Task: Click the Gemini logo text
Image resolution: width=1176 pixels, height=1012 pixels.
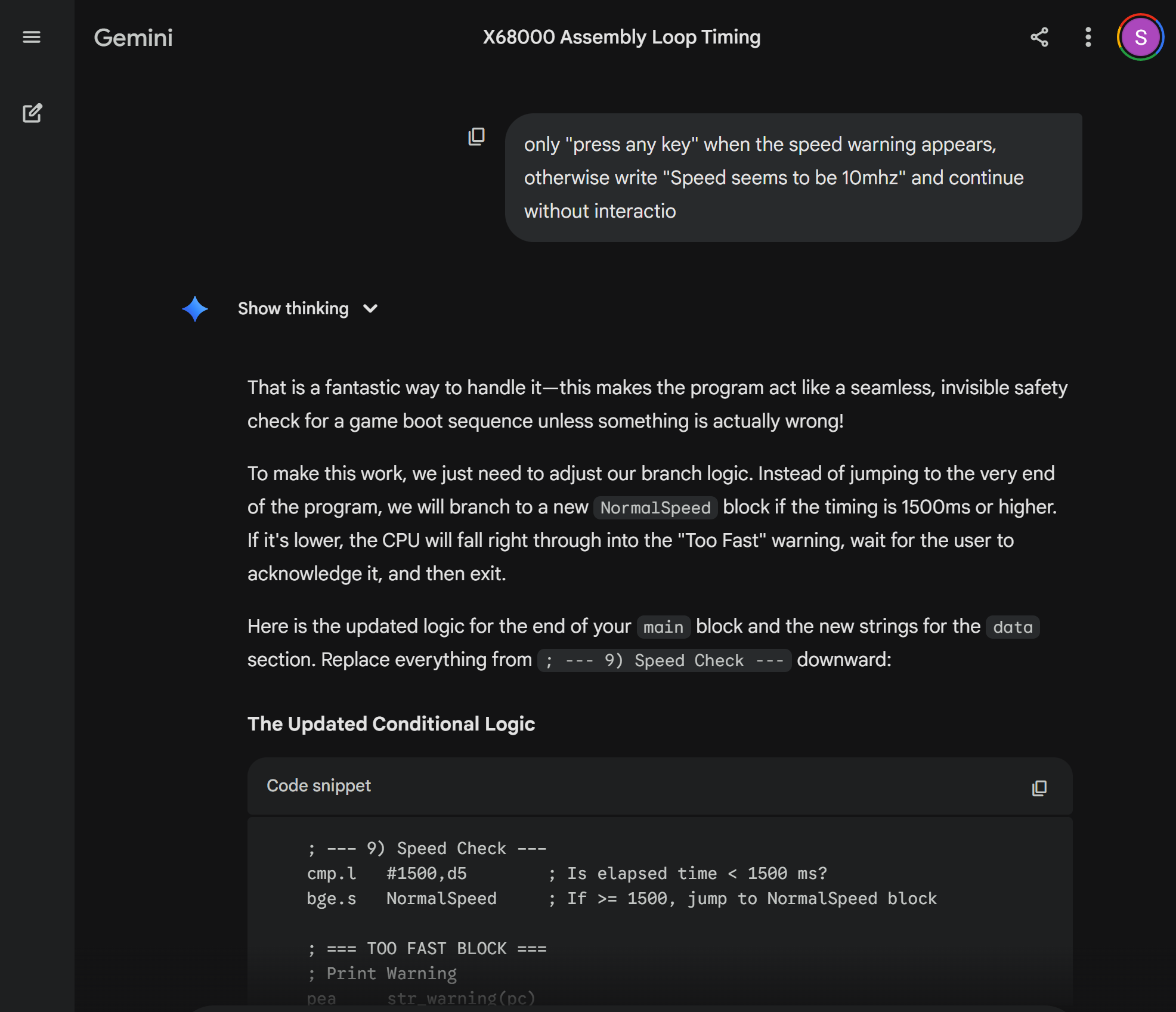Action: point(133,38)
